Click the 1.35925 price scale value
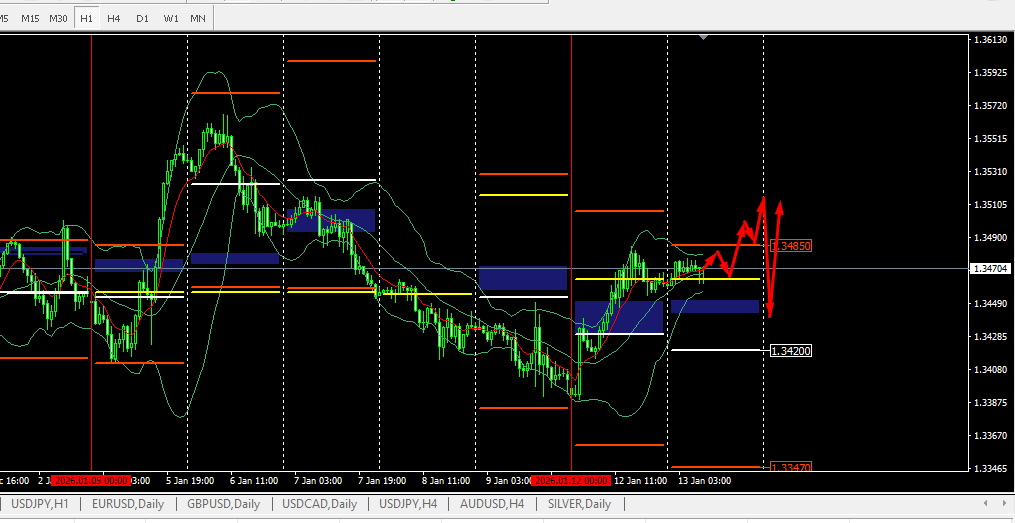 click(x=990, y=72)
